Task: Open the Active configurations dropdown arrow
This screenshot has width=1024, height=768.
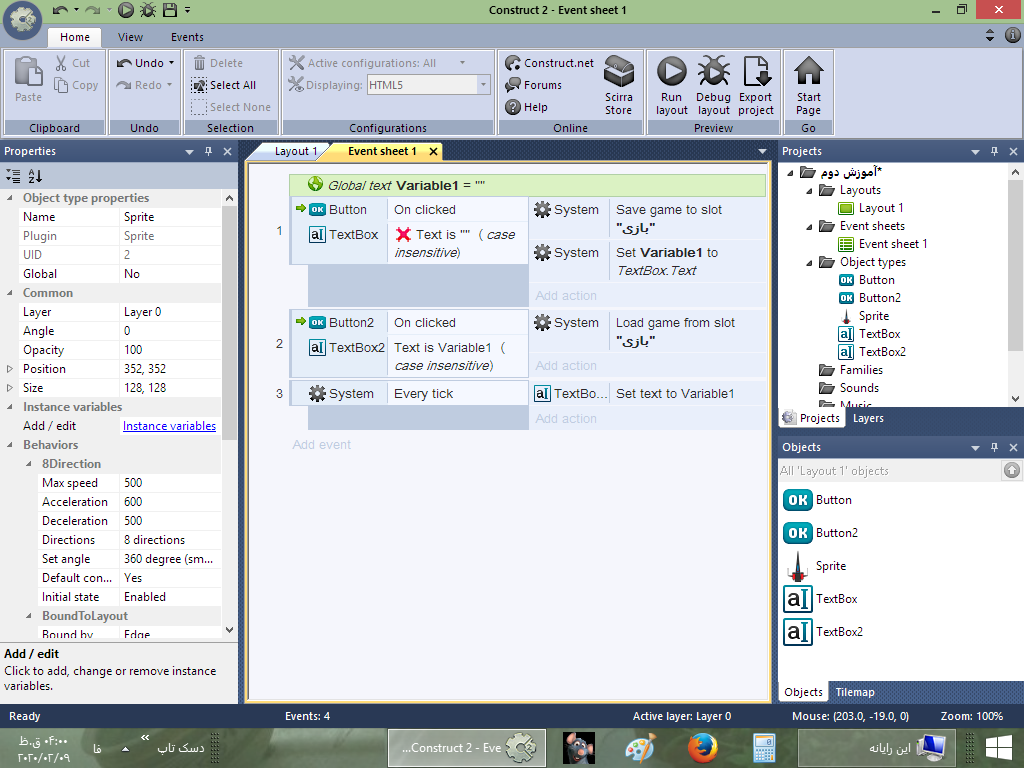Action: click(462, 63)
